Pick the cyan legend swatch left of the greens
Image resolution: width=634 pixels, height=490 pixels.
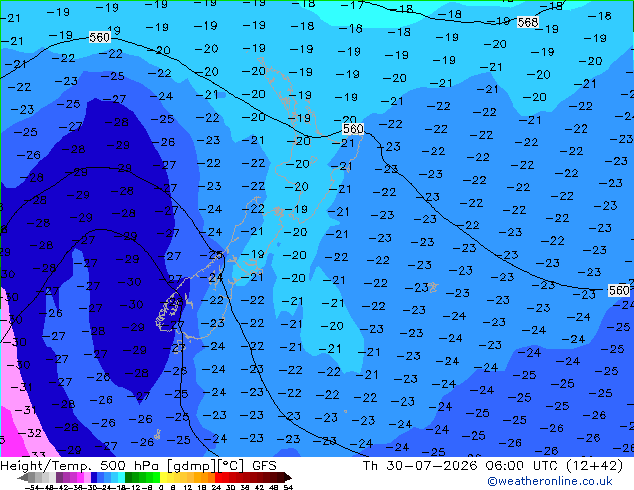122,477
